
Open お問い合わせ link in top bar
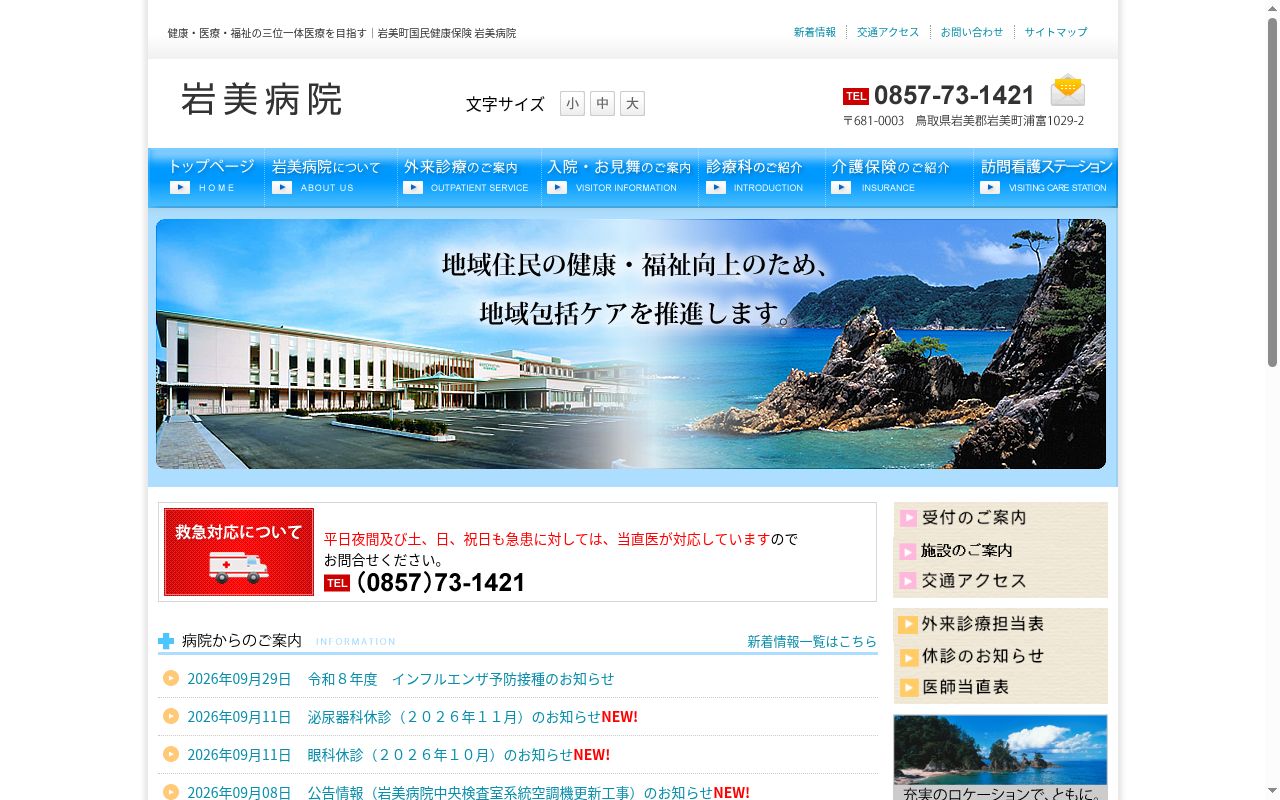click(972, 32)
